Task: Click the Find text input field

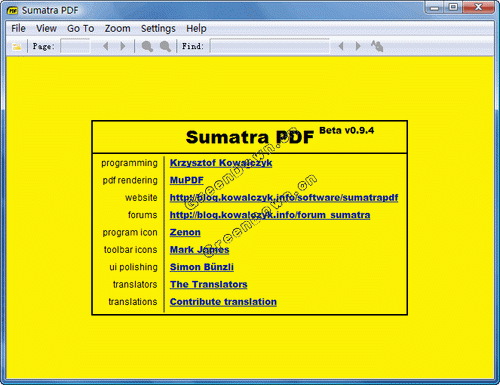Action: 270,46
